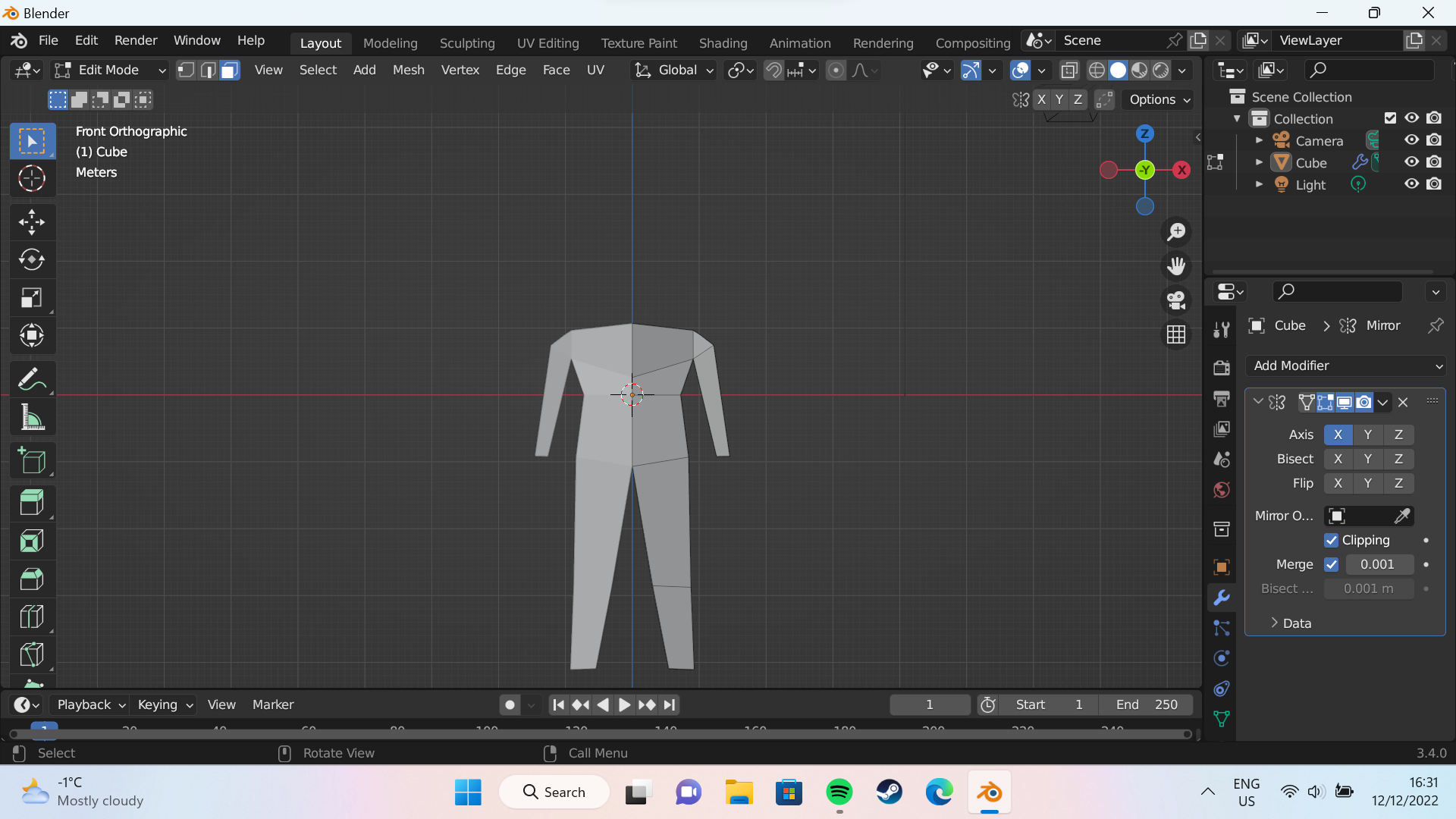
Task: Disable Cube render camera icon in outliner
Action: coord(1434,162)
